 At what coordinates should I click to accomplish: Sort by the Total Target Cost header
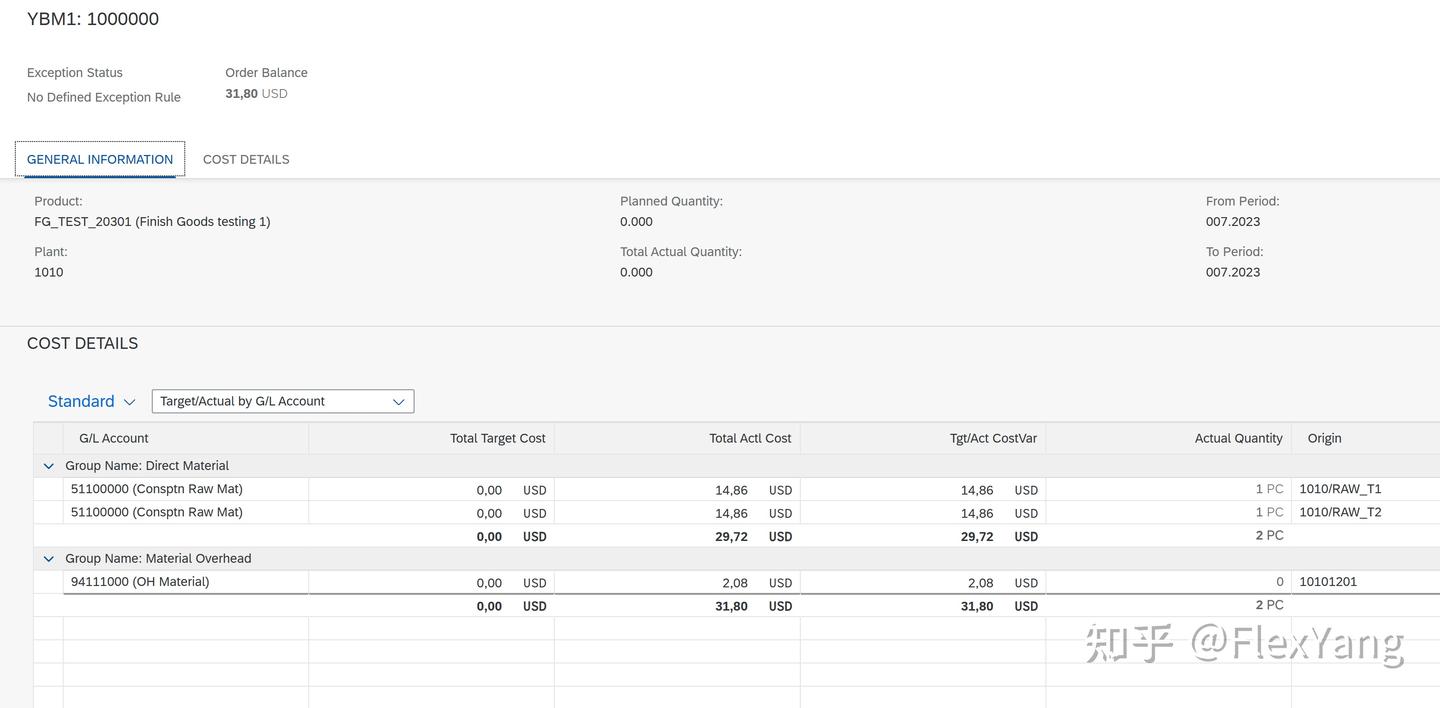click(x=497, y=438)
